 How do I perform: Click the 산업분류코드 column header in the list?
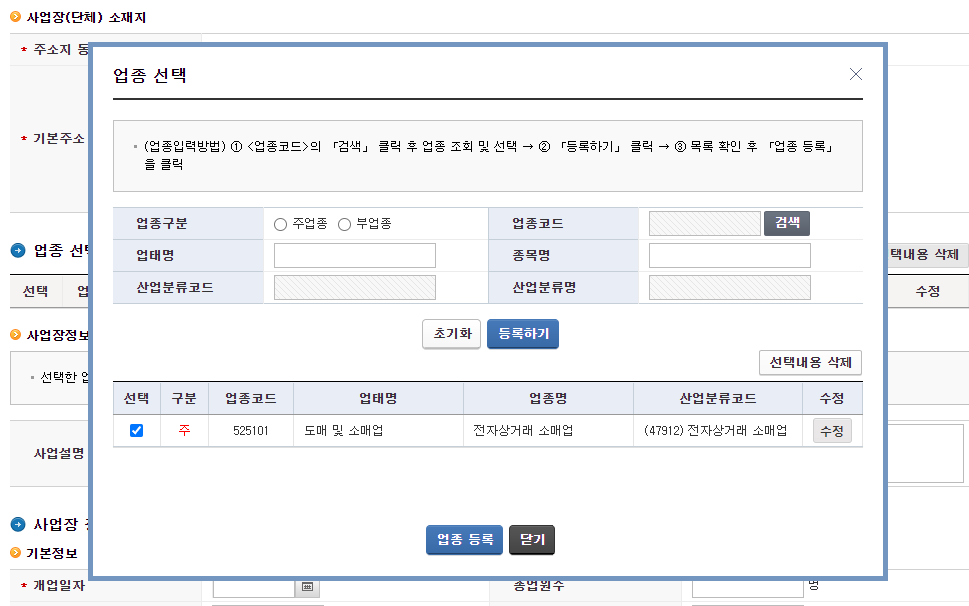click(717, 398)
